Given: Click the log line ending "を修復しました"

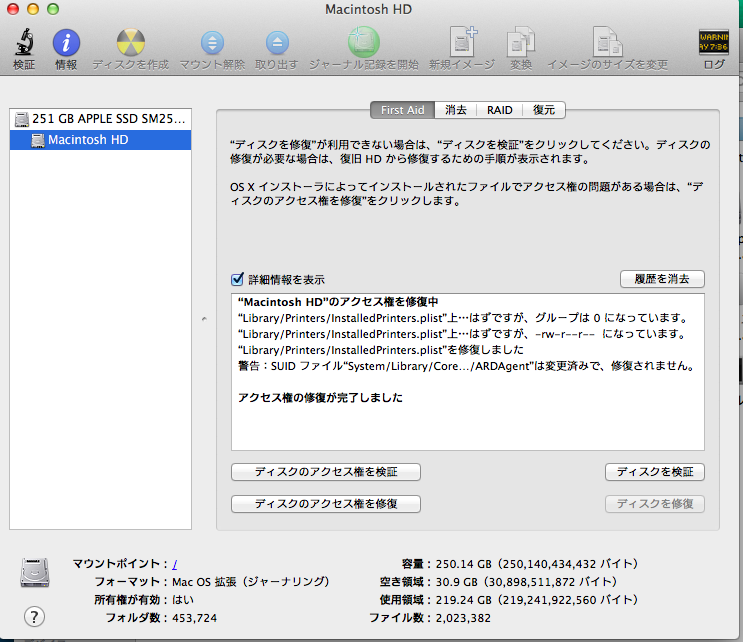Looking at the screenshot, I should 381,350.
